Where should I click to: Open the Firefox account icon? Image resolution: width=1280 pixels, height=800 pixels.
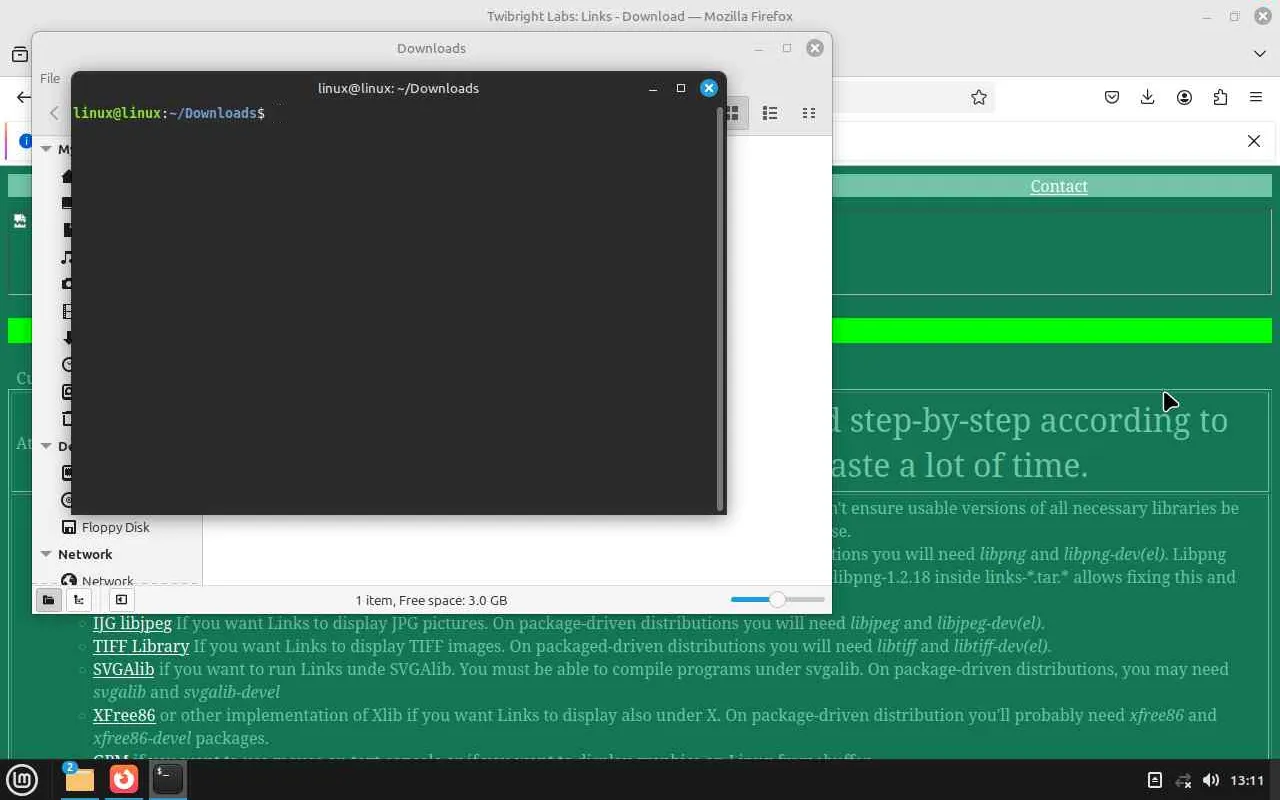point(1184,97)
